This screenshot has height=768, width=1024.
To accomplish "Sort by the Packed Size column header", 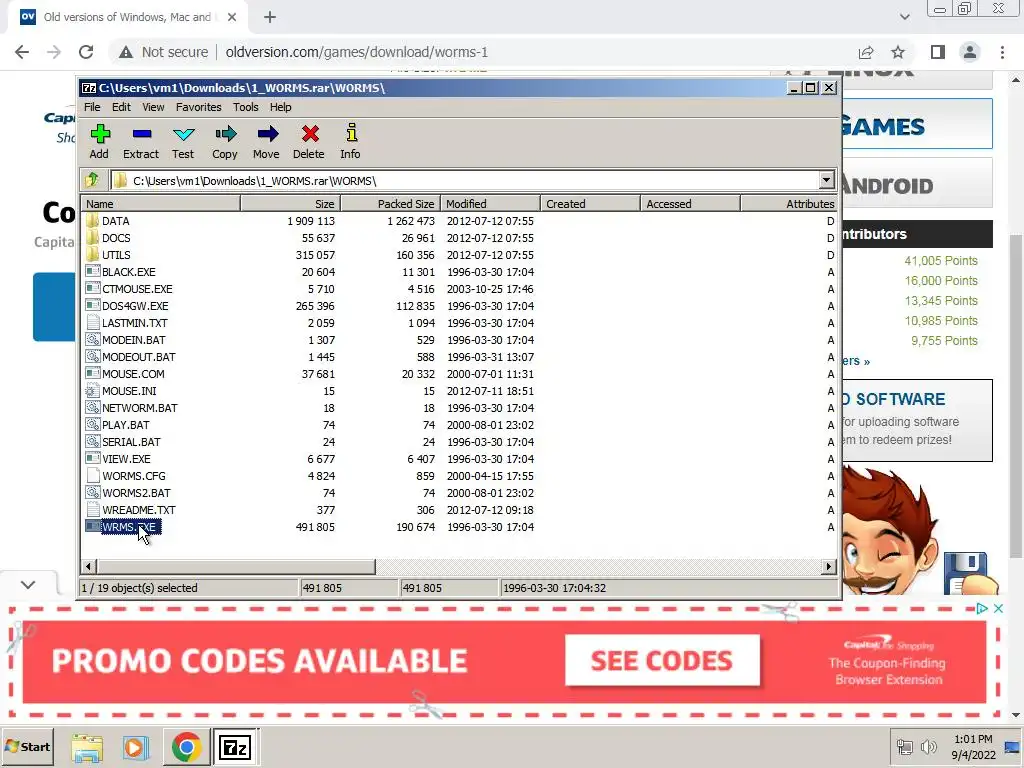I will click(391, 204).
